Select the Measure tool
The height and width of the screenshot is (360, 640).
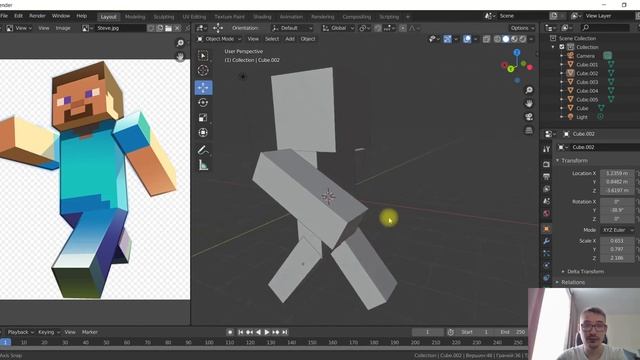click(203, 165)
